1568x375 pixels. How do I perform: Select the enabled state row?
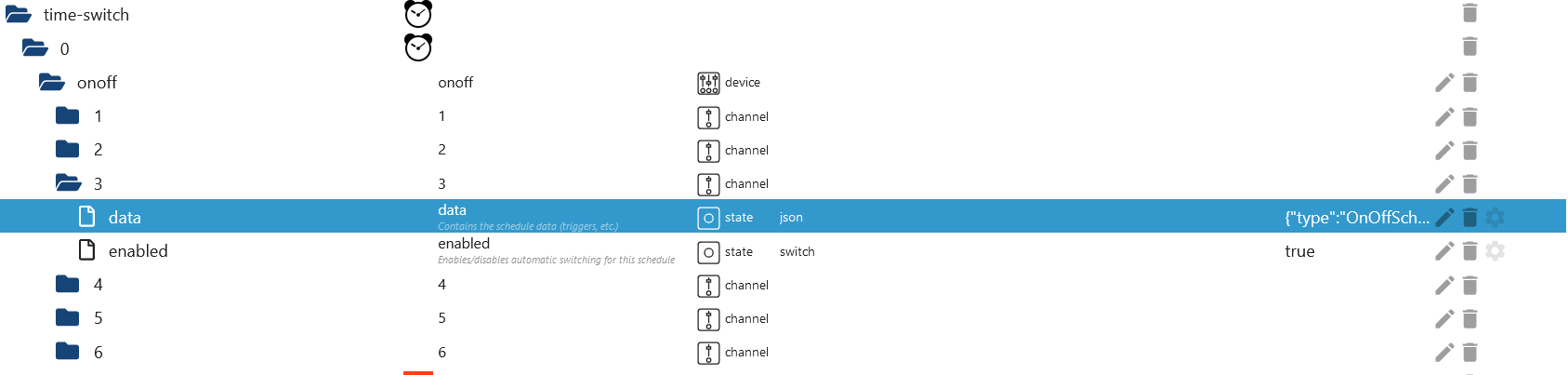pyautogui.click(x=138, y=251)
